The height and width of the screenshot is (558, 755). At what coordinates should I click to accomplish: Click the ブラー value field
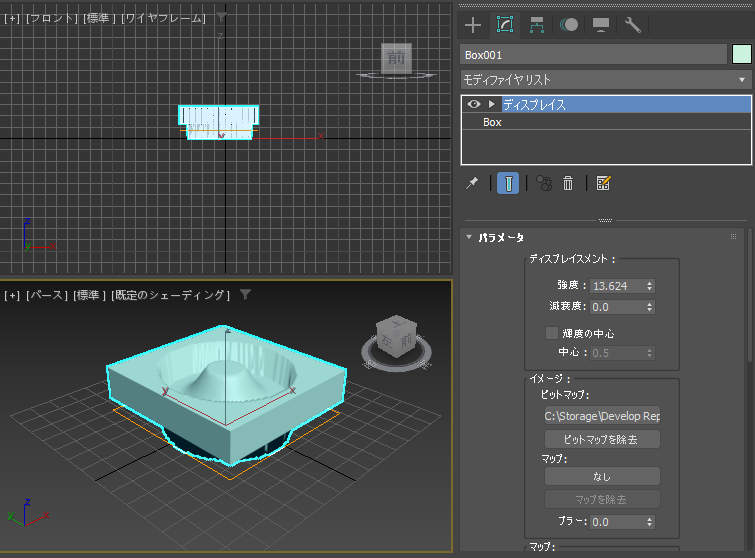click(x=617, y=522)
